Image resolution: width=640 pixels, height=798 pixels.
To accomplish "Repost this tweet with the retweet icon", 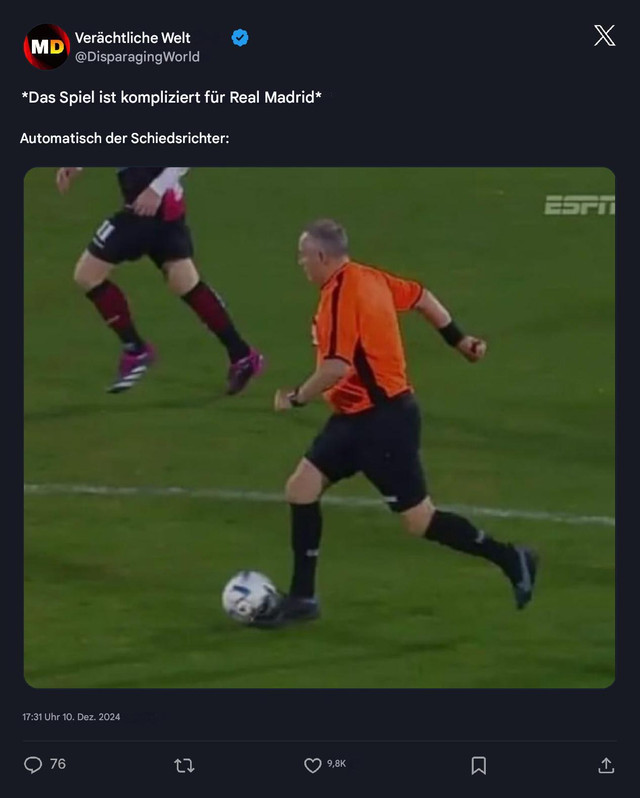I will click(184, 765).
